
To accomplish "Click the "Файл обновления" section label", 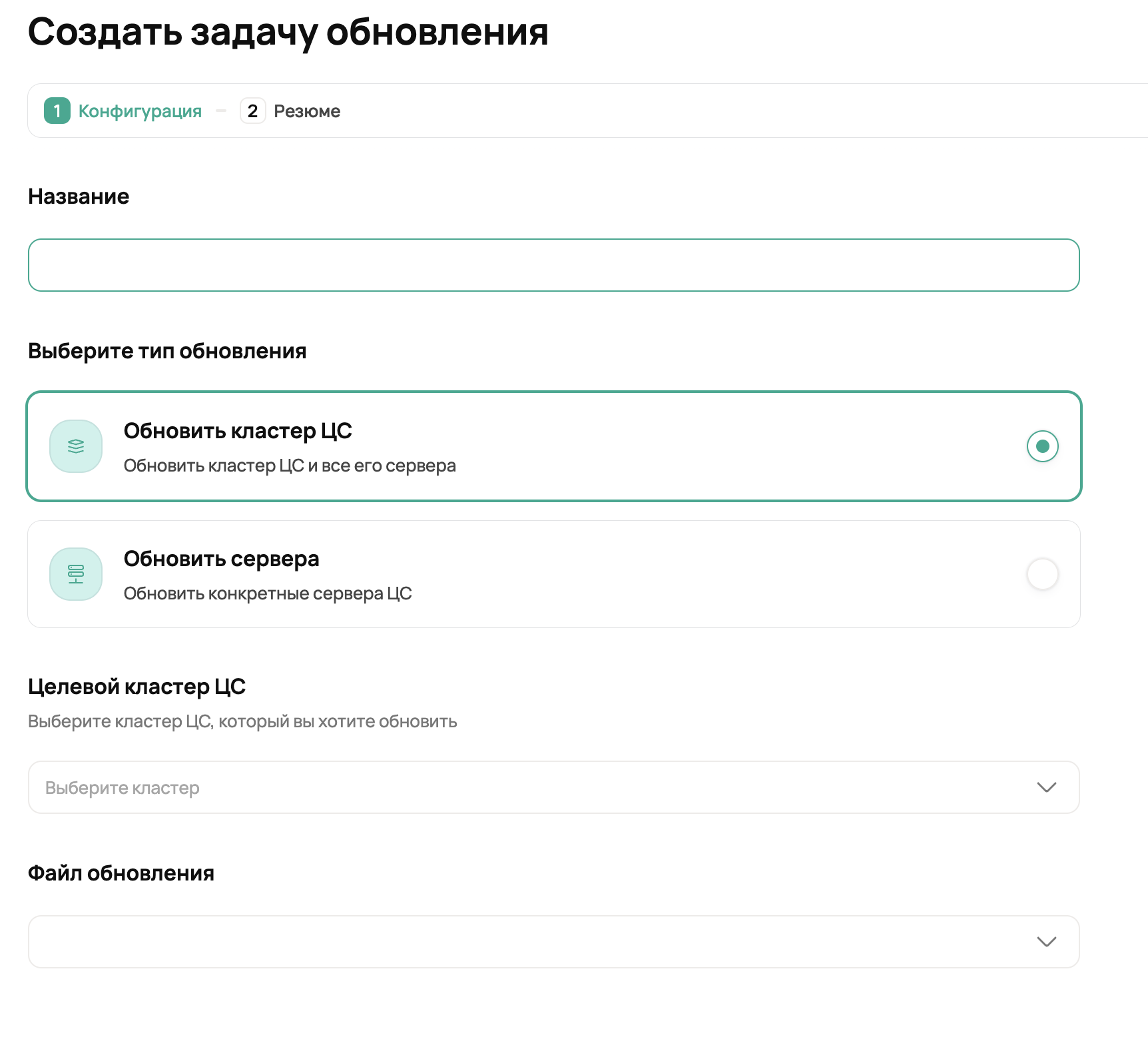I will [121, 873].
